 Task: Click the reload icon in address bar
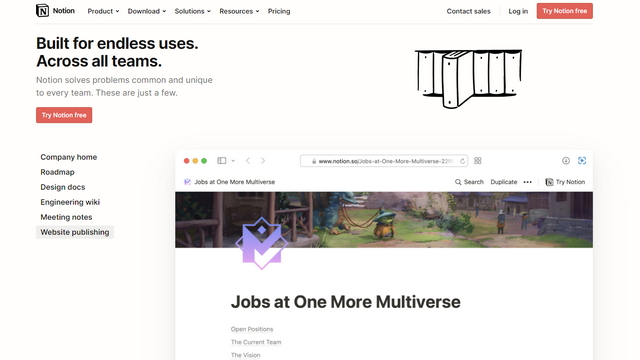(x=462, y=161)
